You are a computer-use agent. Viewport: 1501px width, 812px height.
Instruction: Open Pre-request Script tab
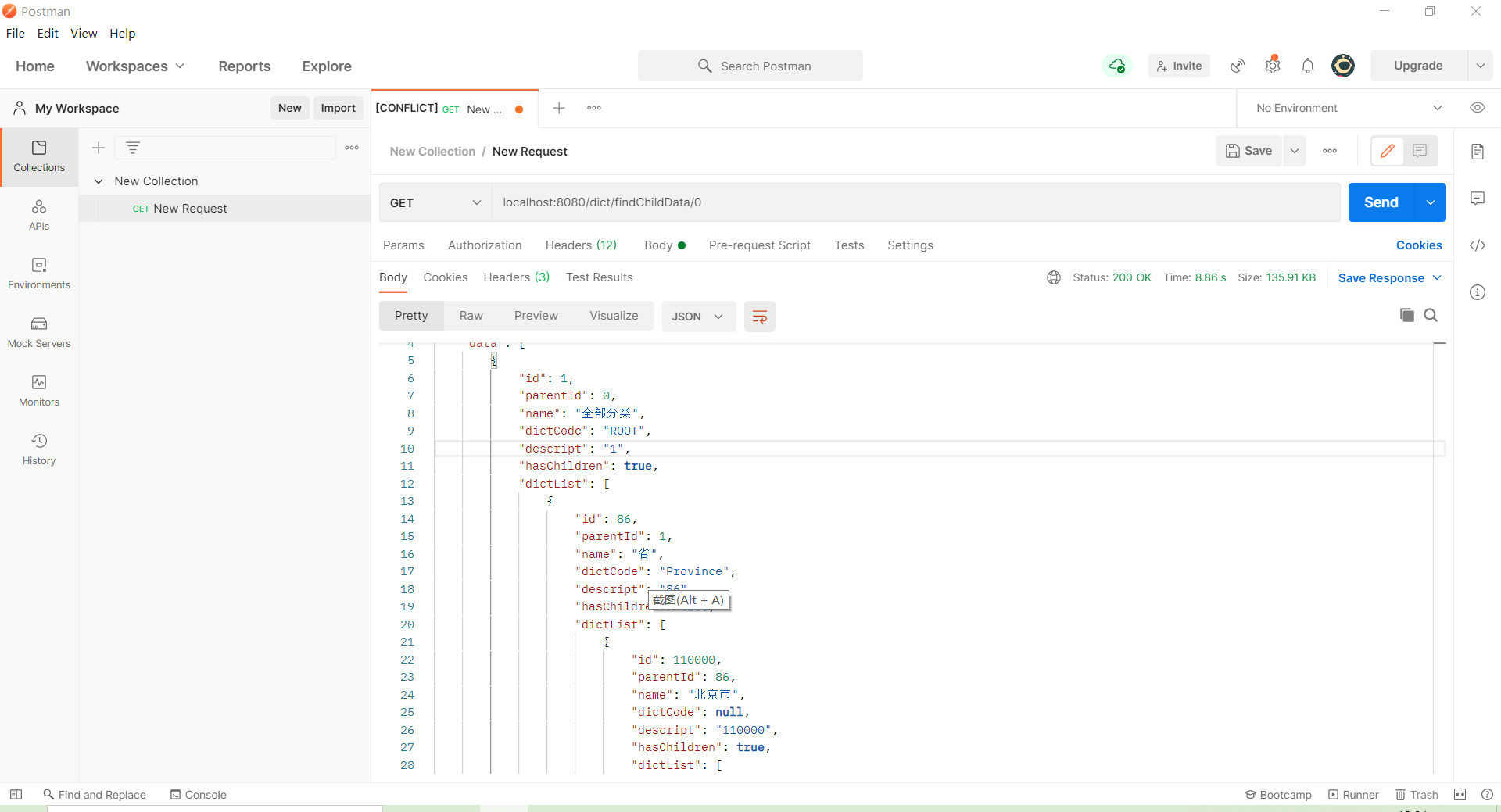pyautogui.click(x=760, y=245)
